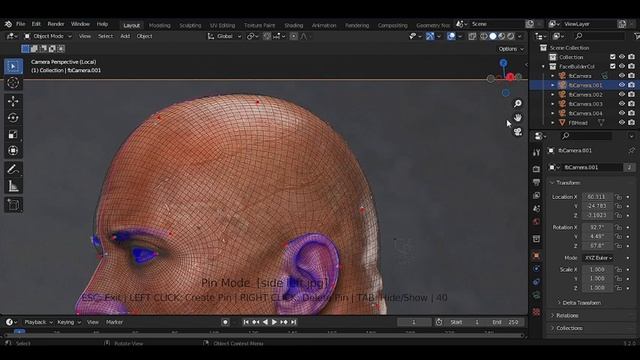Open the Scene properties tab
This screenshot has height=360, width=640.
pos(536,209)
